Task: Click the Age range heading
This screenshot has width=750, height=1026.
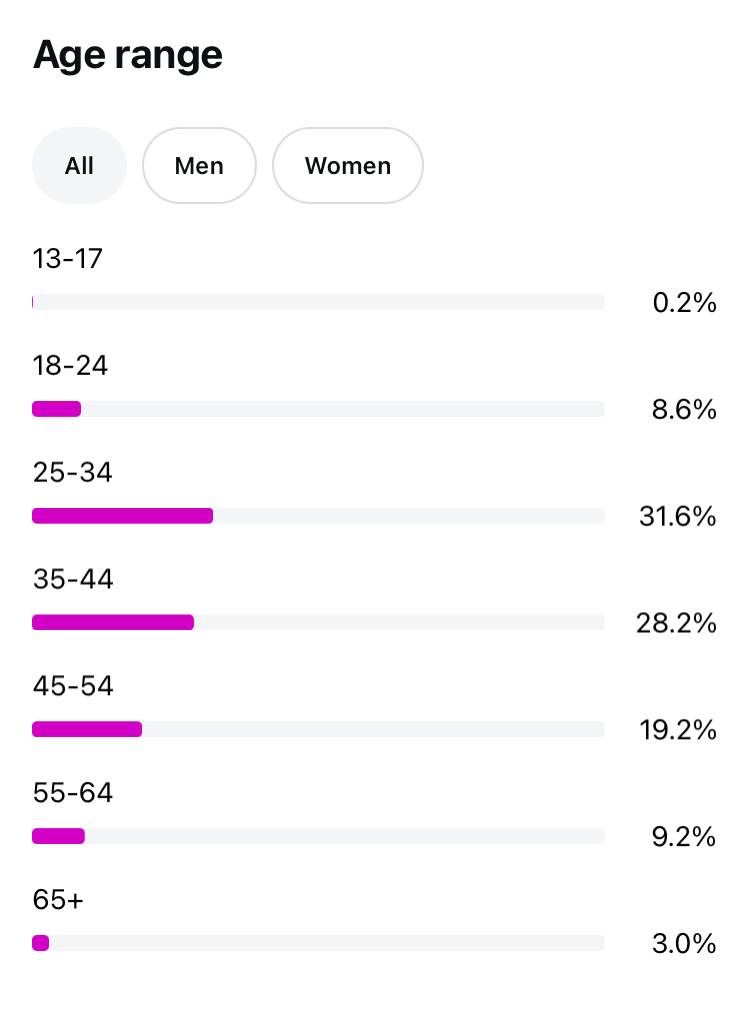Action: coord(128,55)
